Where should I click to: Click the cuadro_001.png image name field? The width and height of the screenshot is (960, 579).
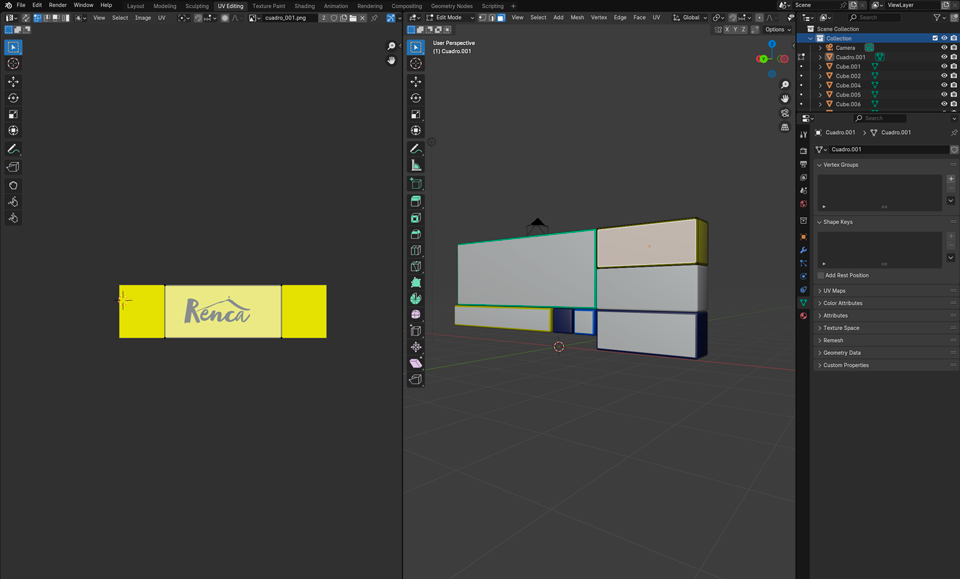click(x=290, y=18)
